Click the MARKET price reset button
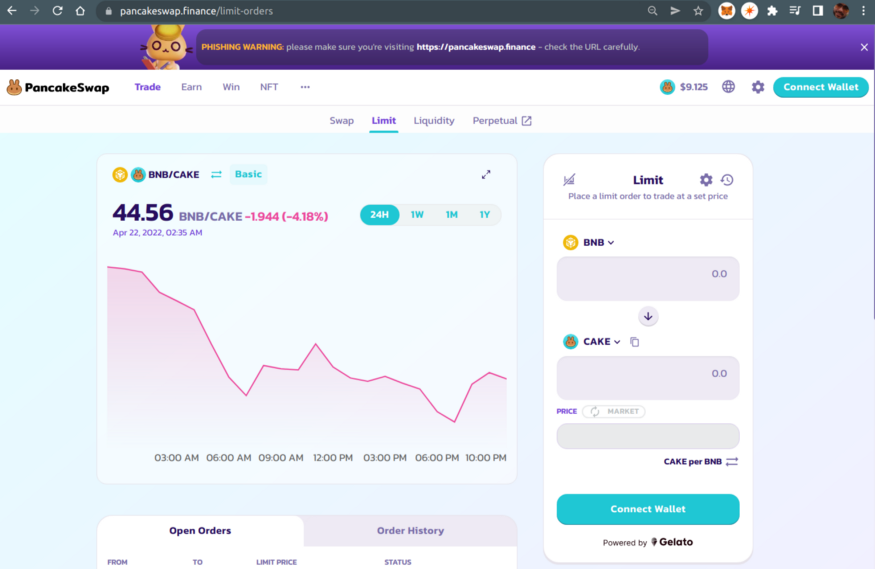The image size is (875, 569). click(x=614, y=412)
